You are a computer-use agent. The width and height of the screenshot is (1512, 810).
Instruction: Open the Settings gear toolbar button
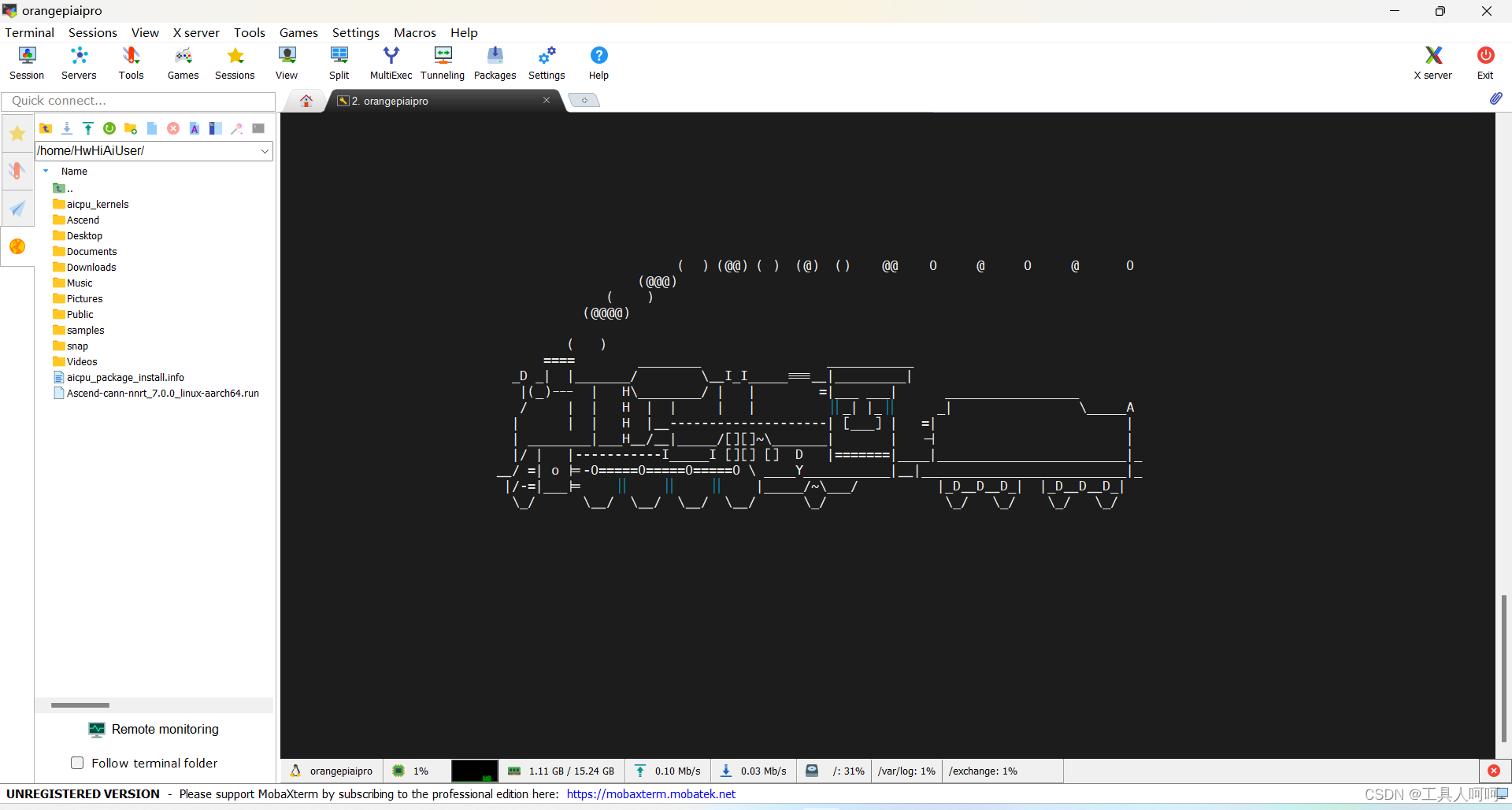point(547,63)
